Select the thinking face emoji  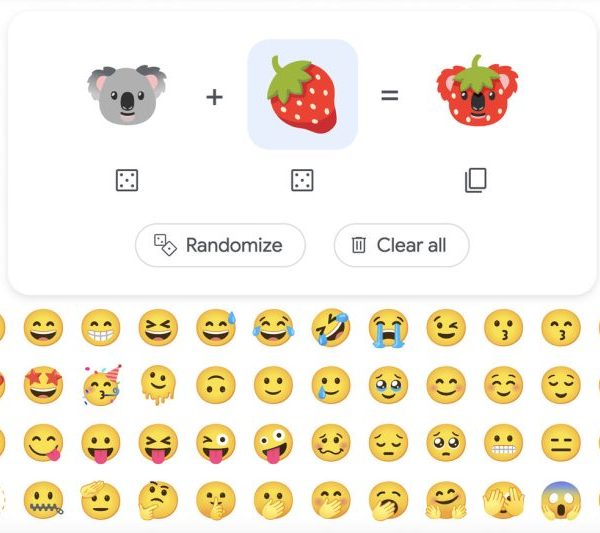pyautogui.click(x=158, y=500)
